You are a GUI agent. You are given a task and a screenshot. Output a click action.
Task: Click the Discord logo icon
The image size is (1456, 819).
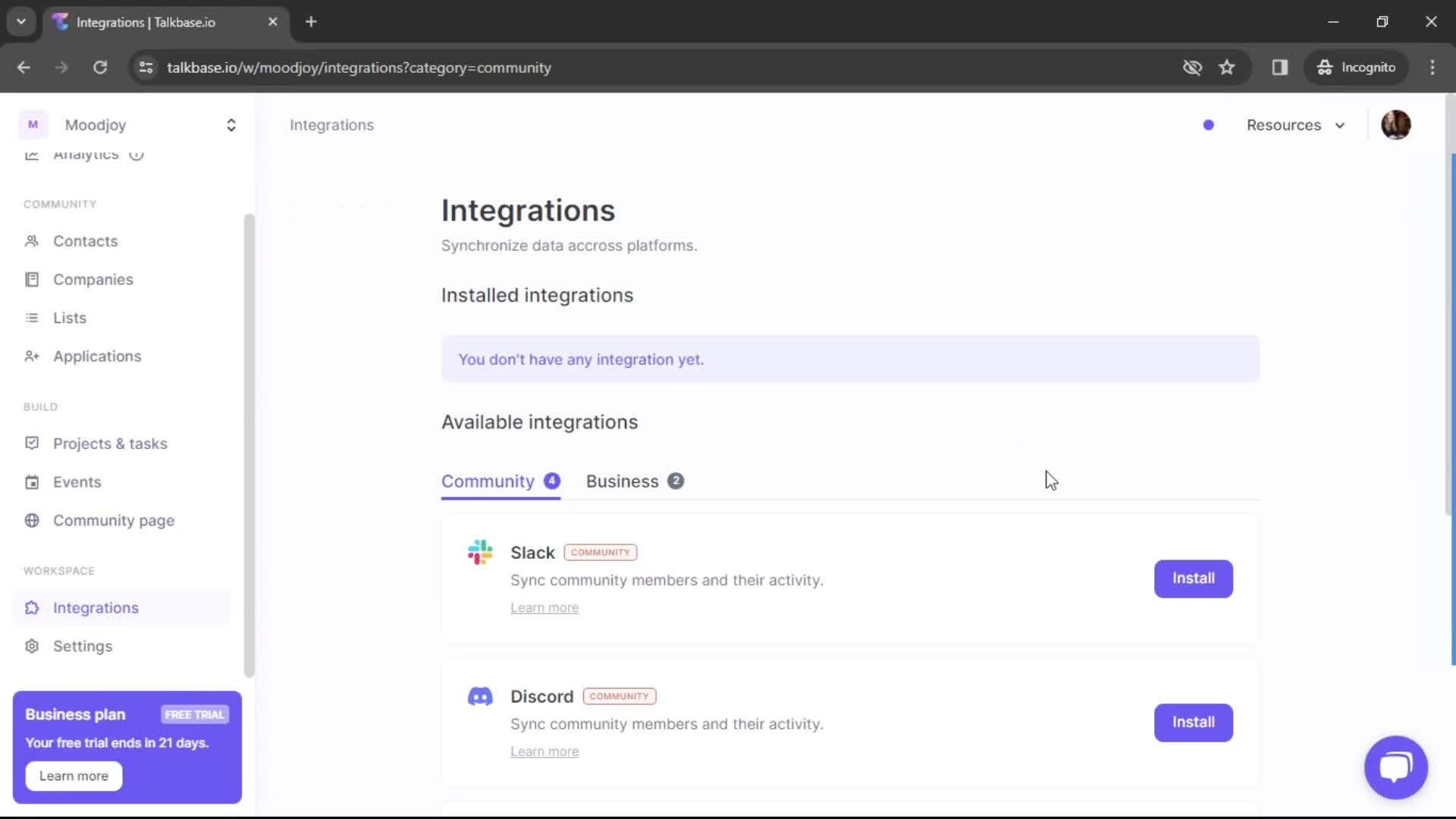479,695
